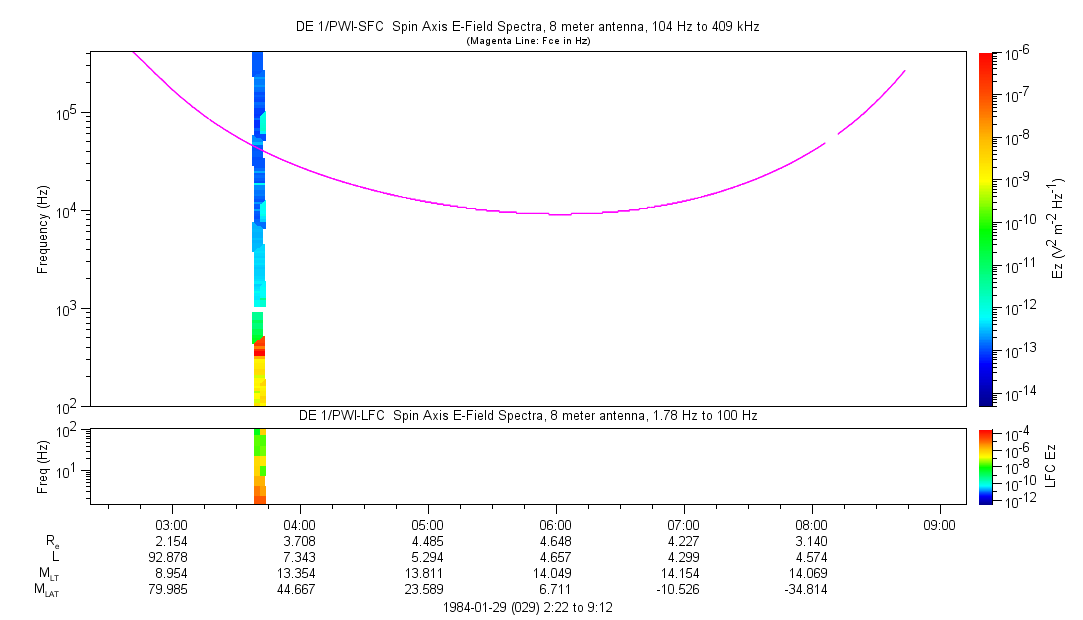The width and height of the screenshot is (1083, 620).
Task: Click the L value 92.878
Action: [x=172, y=557]
